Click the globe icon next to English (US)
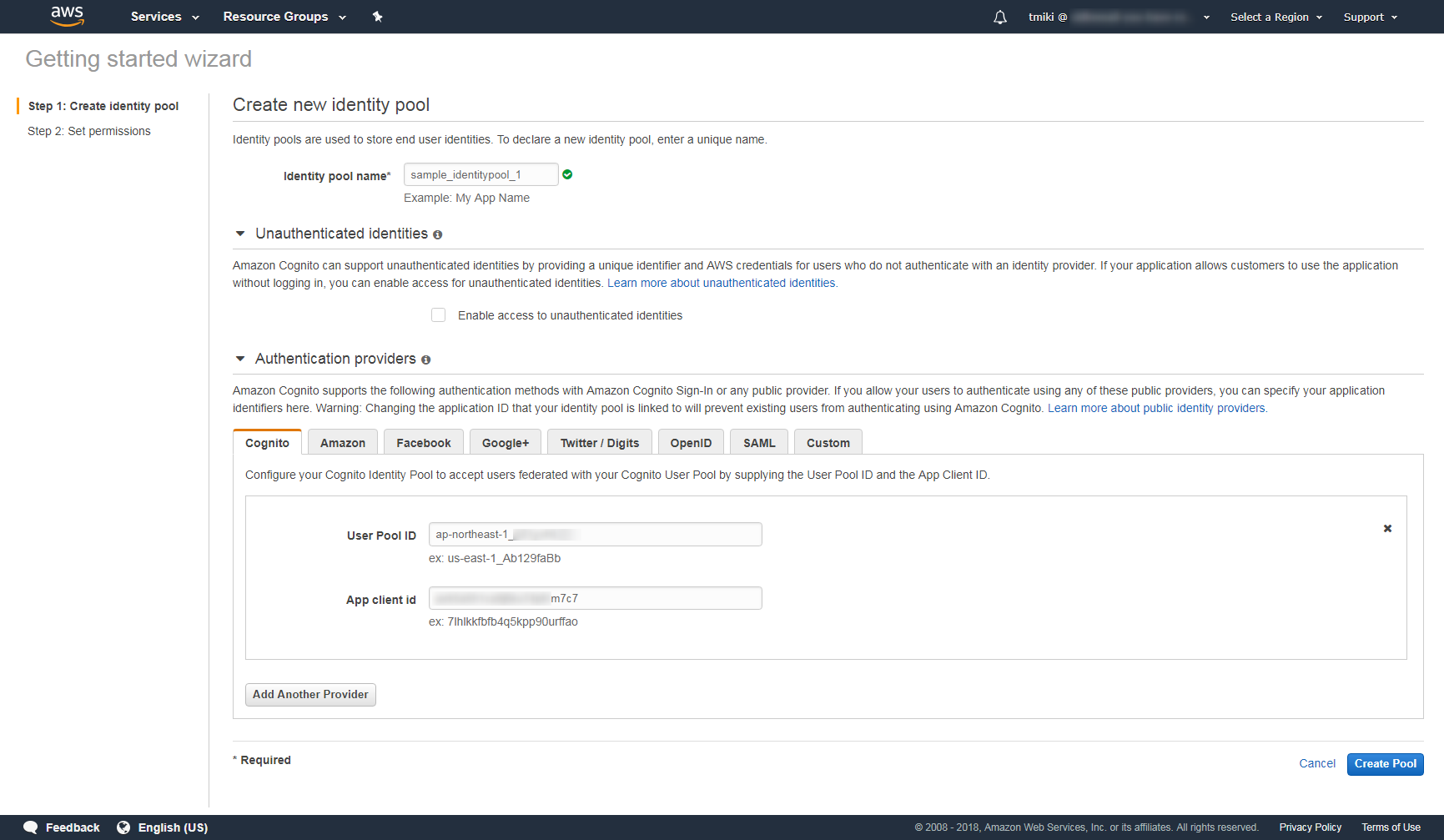The image size is (1444, 840). tap(123, 827)
